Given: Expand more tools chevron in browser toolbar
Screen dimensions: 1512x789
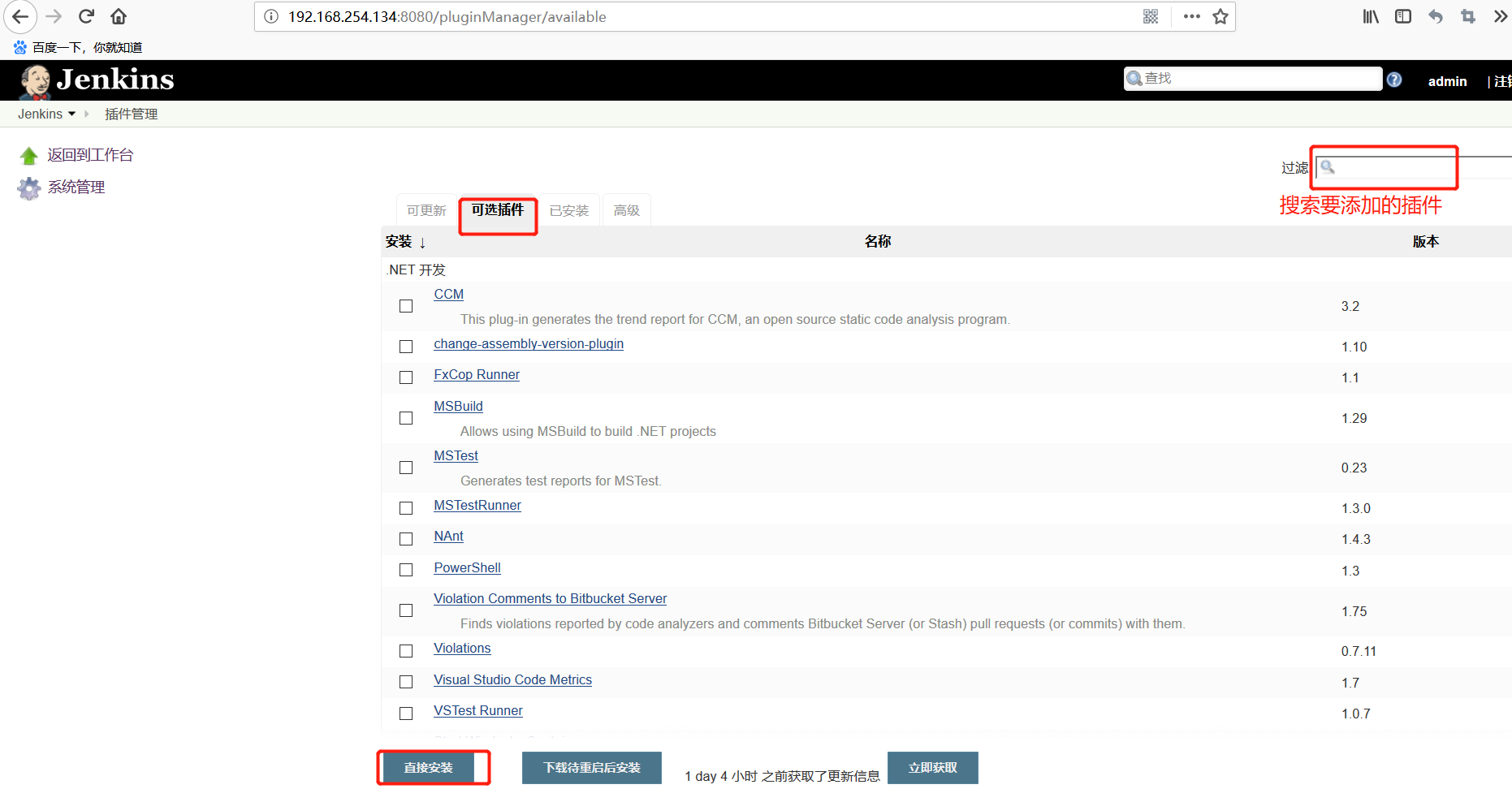Looking at the screenshot, I should 1500,16.
